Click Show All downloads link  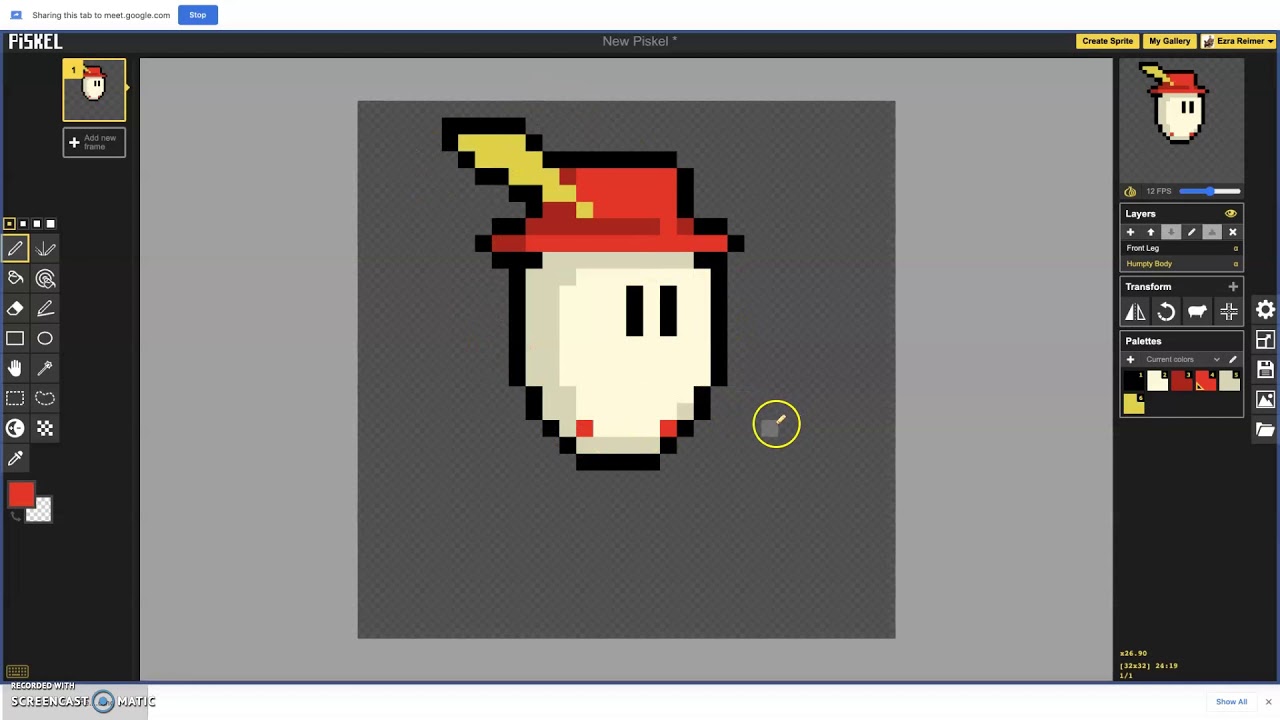(1231, 702)
